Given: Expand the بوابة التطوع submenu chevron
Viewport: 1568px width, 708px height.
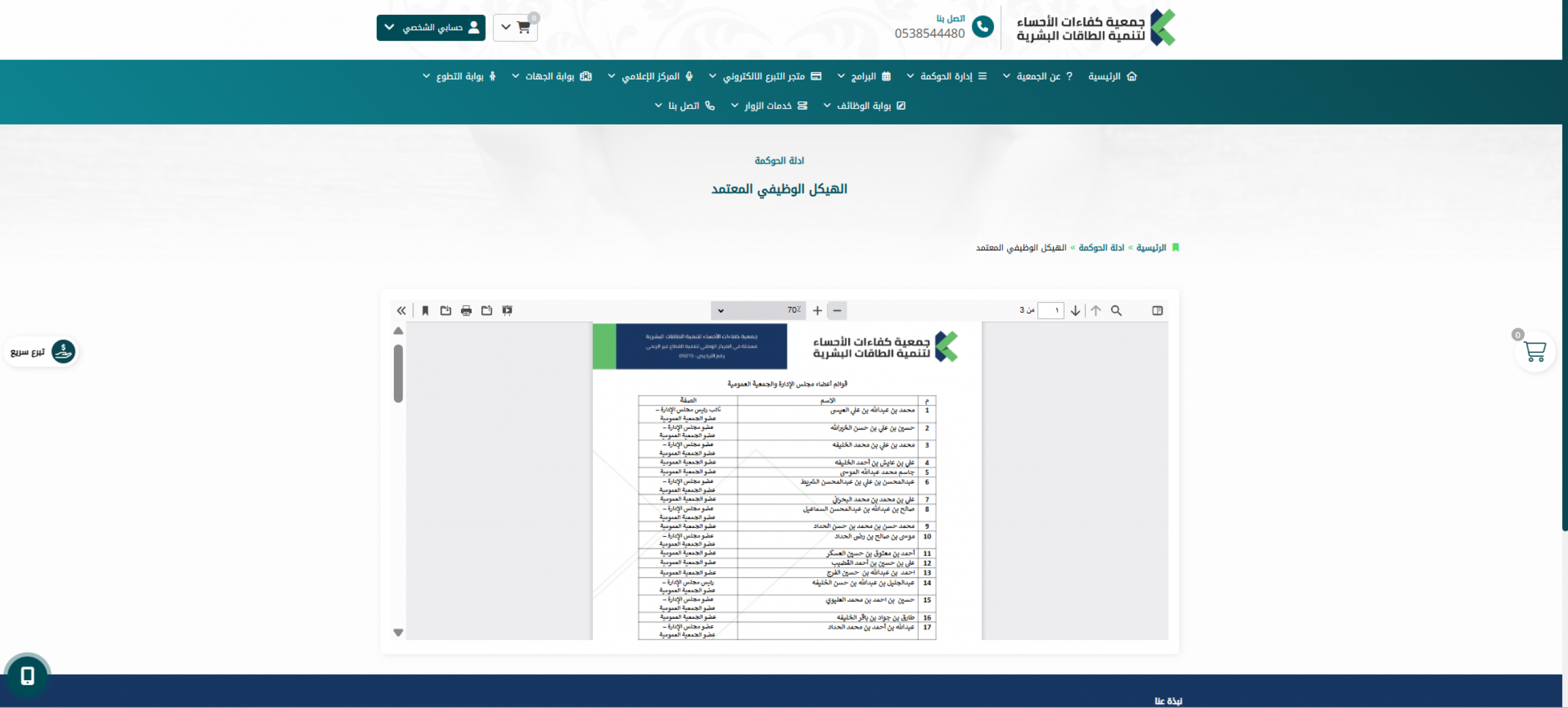Looking at the screenshot, I should coord(426,76).
